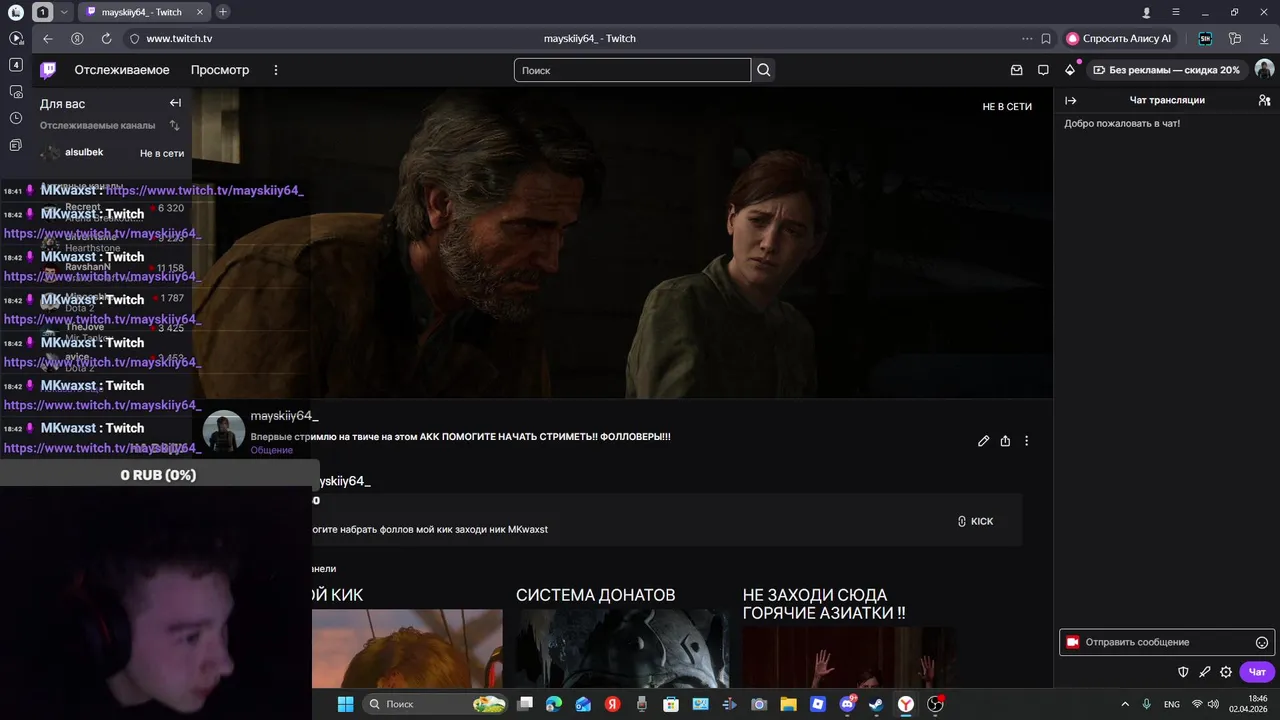Open the 18:46 clock and date
This screenshot has width=1280, height=720.
tap(1248, 704)
